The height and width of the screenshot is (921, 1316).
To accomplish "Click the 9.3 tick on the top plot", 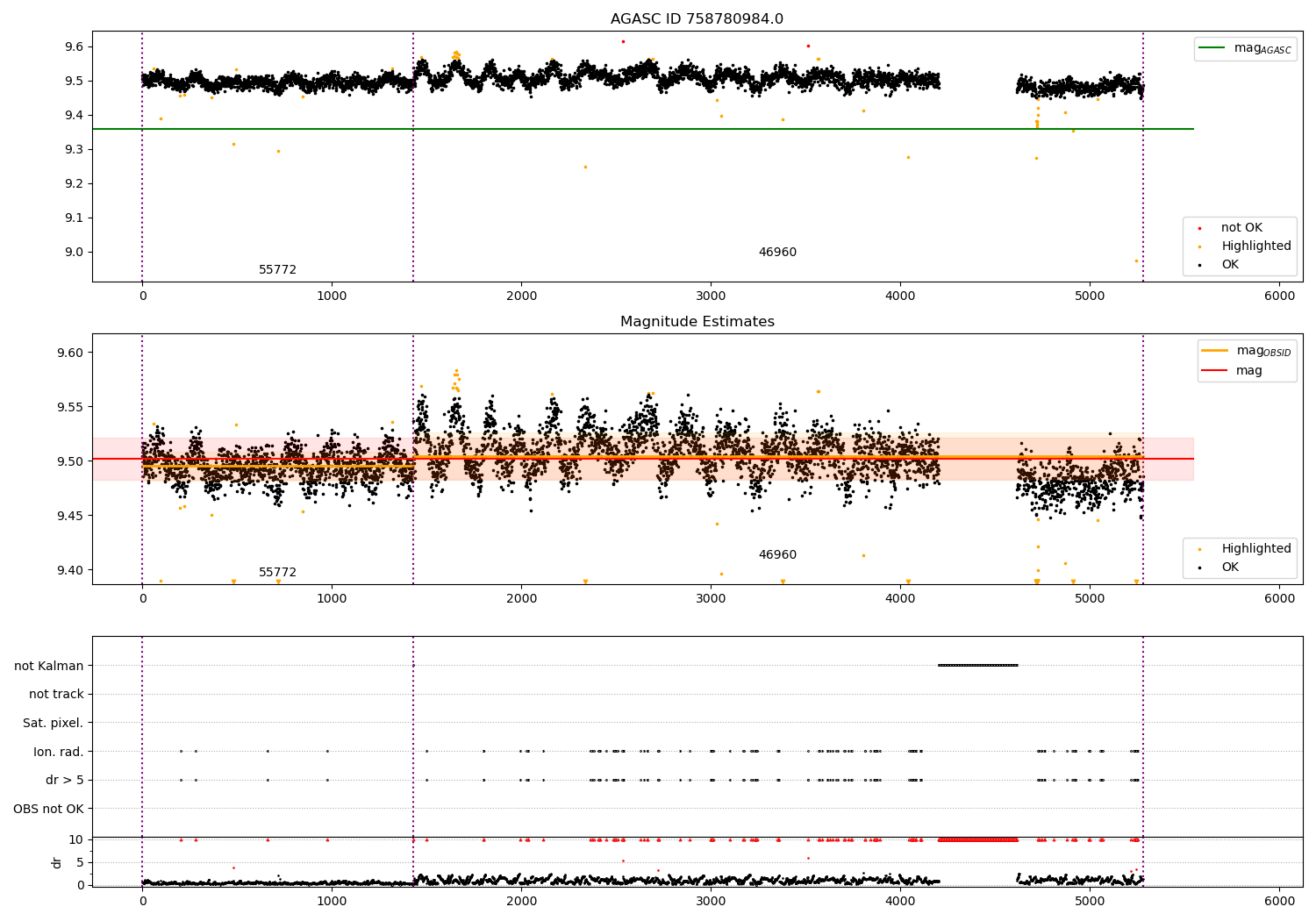I will pyautogui.click(x=73, y=150).
